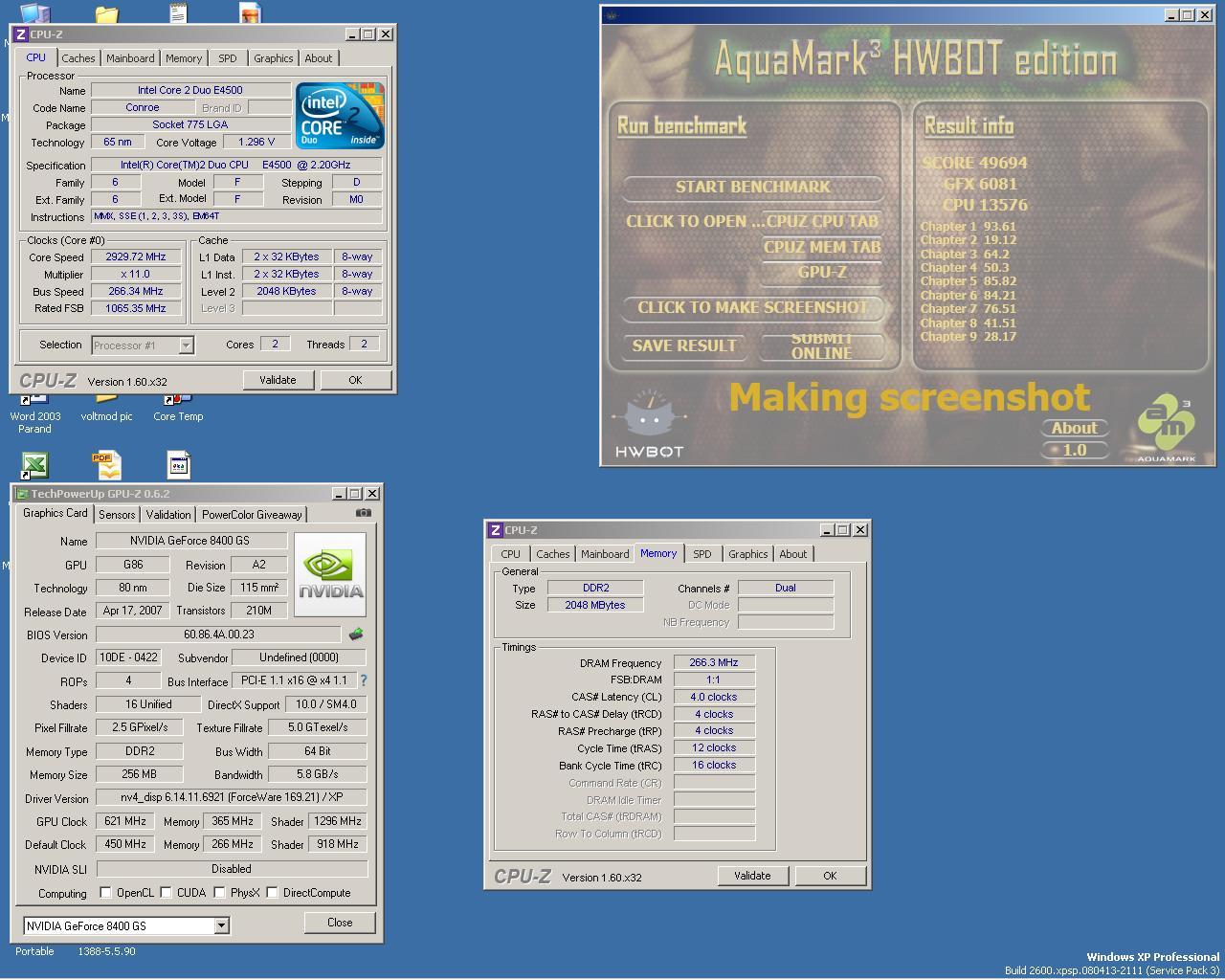1225x980 pixels.
Task: Click the Excel desktop icon
Action: tap(35, 465)
